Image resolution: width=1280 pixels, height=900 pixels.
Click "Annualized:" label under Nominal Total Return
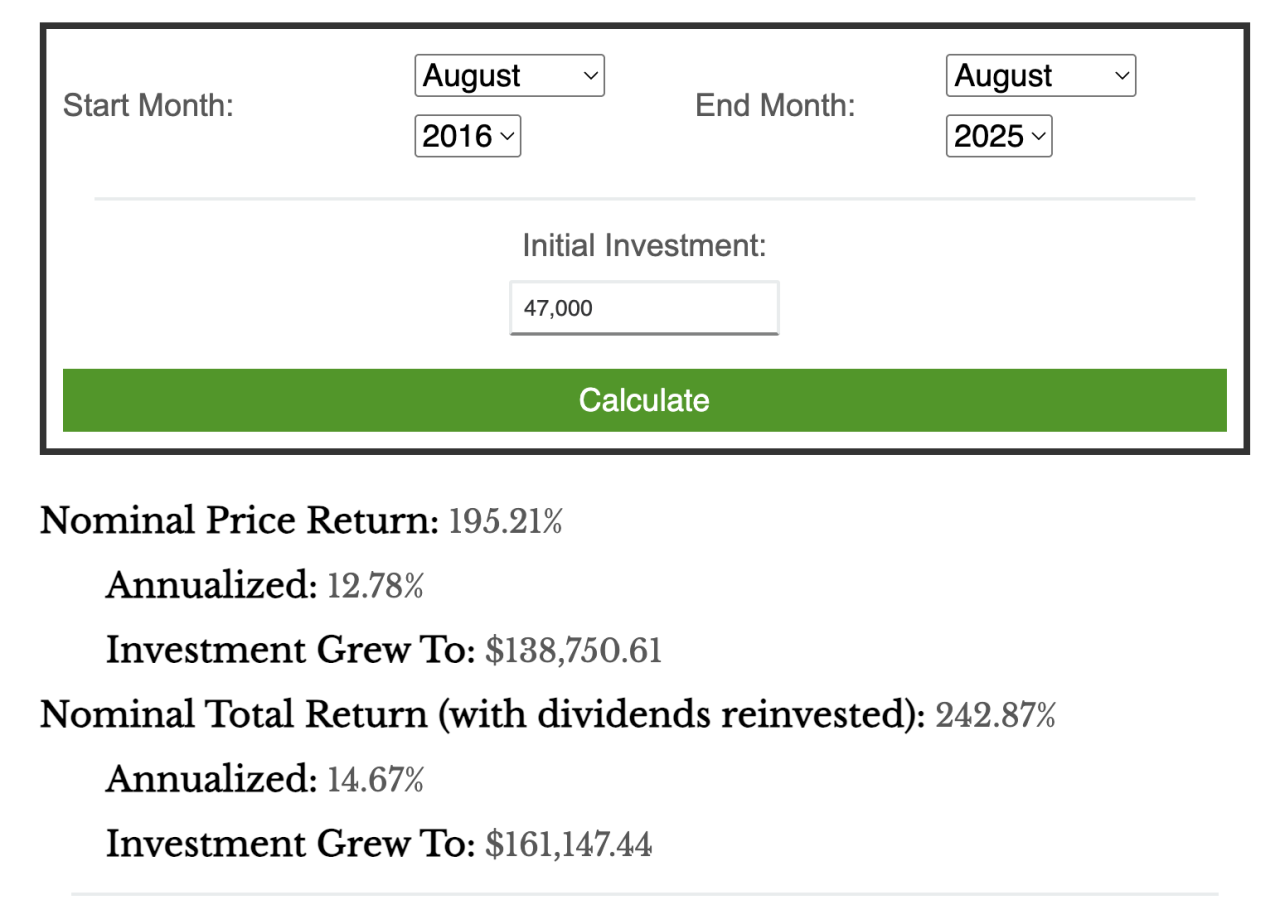coord(212,780)
